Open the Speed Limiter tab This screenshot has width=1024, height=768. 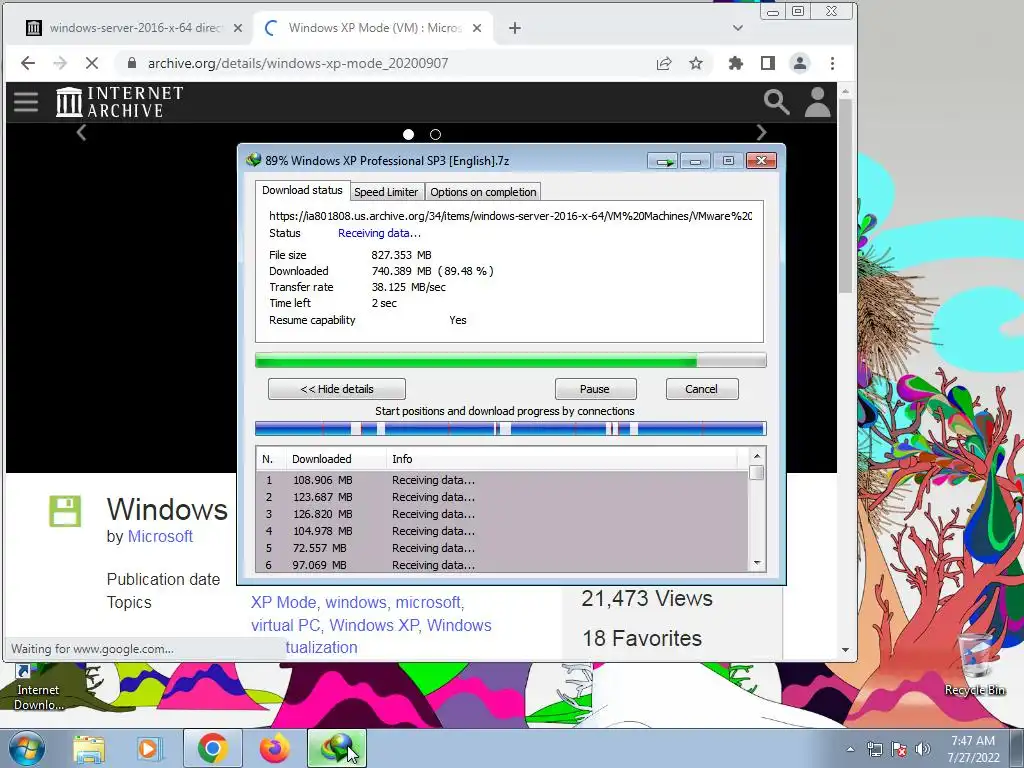386,192
